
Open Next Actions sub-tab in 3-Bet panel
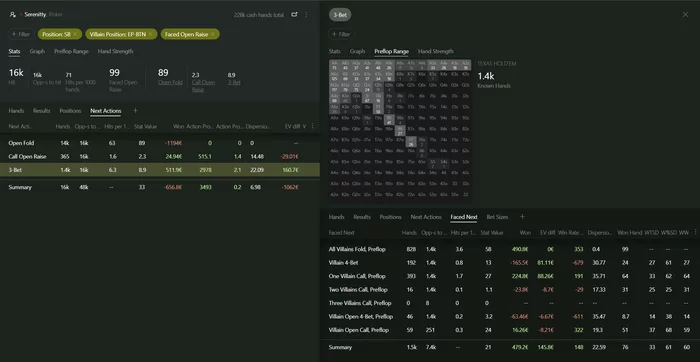[426, 217]
